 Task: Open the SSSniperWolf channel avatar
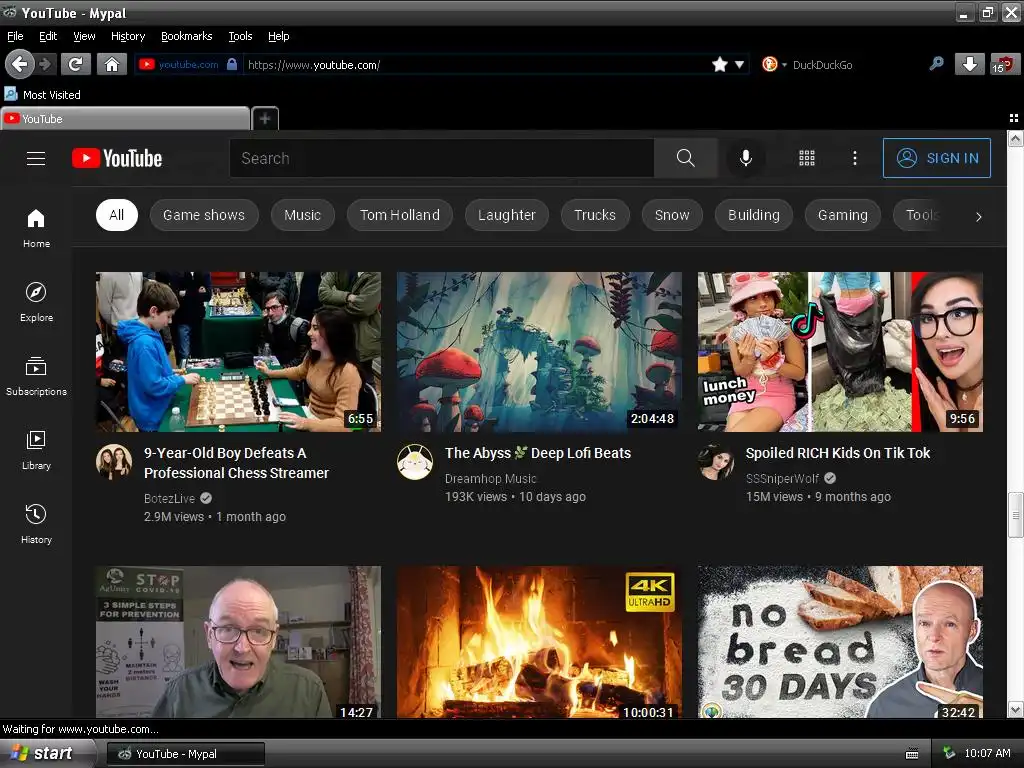click(x=716, y=462)
